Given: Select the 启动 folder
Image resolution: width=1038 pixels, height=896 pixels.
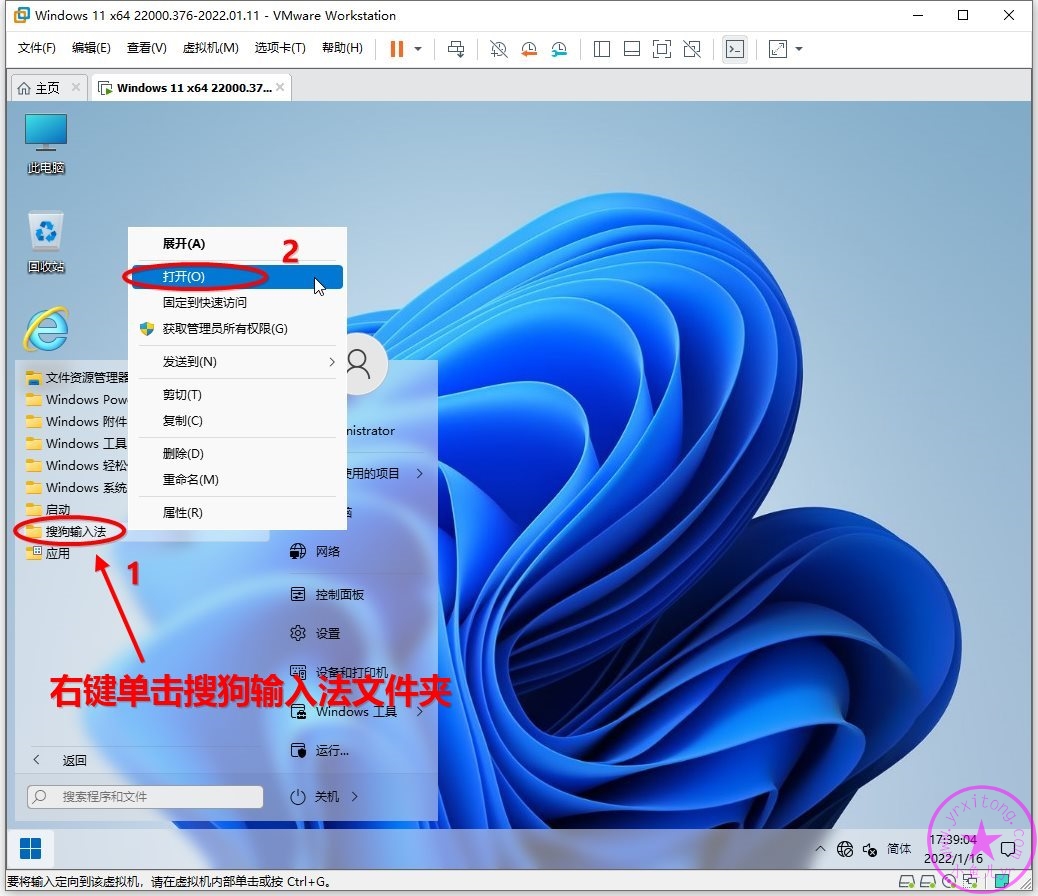Looking at the screenshot, I should tap(48, 509).
